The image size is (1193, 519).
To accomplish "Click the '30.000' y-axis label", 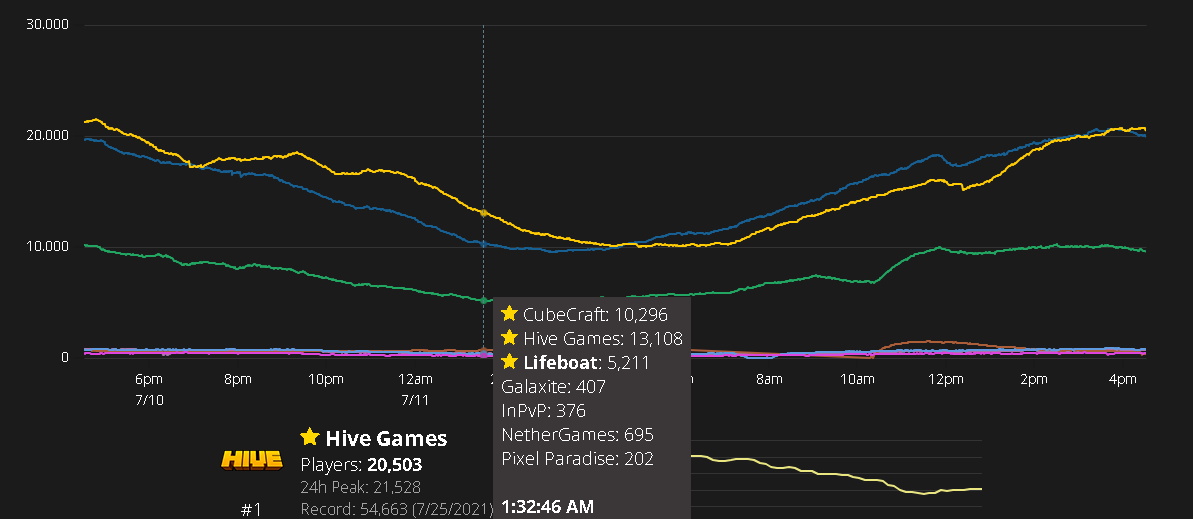I will tap(47, 24).
